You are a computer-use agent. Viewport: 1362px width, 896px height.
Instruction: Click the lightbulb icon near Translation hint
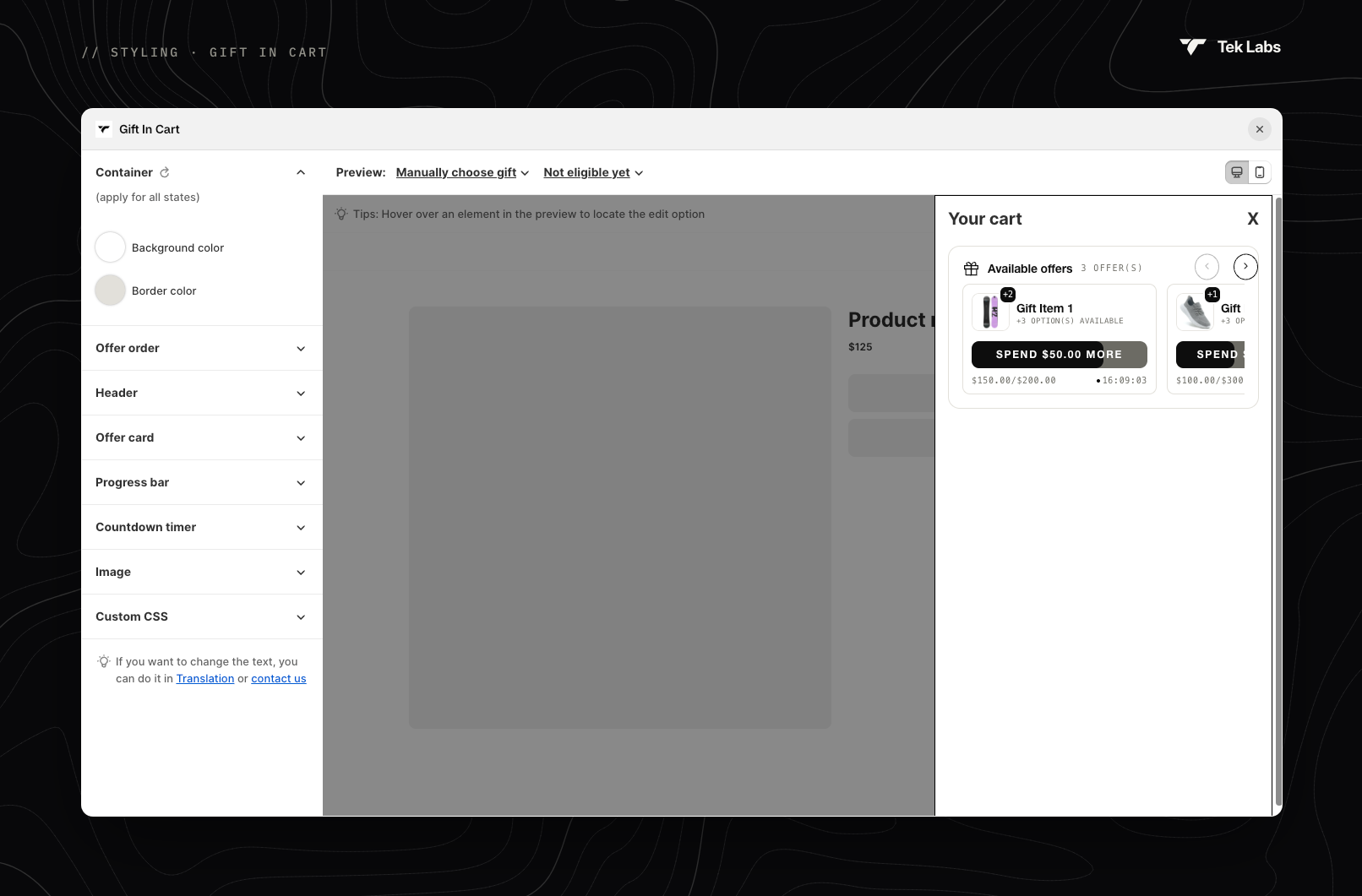tap(104, 661)
